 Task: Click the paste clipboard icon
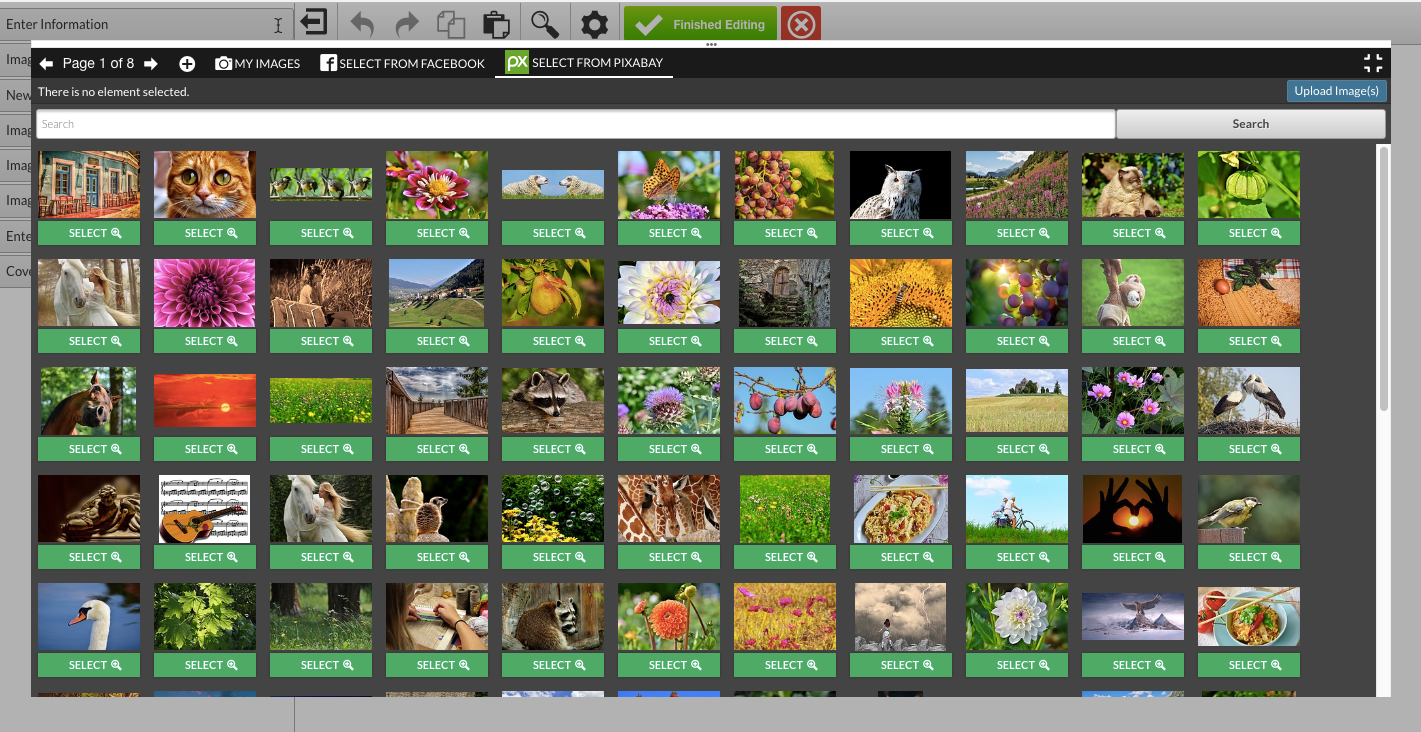coord(495,24)
